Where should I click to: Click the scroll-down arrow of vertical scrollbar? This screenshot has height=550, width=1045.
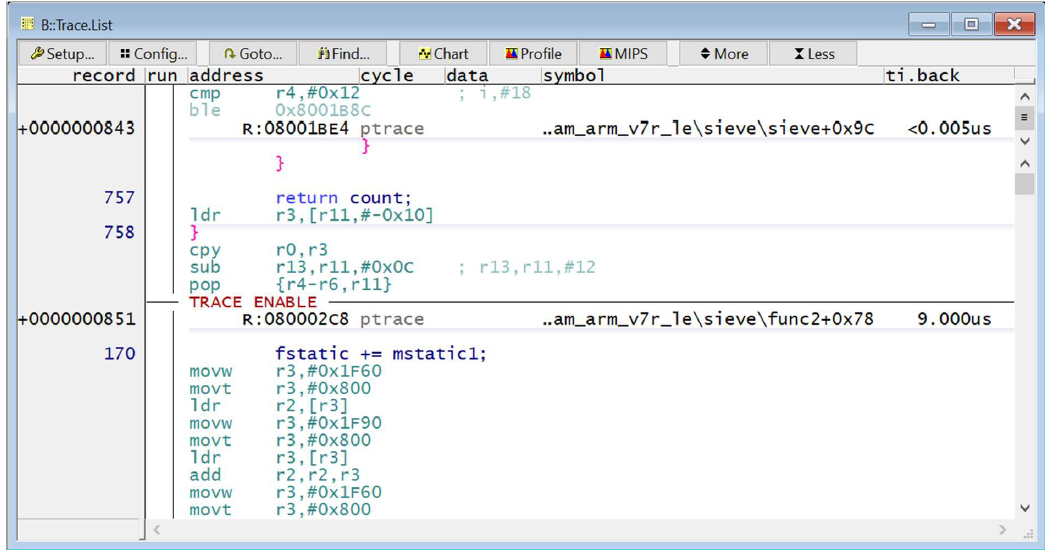pyautogui.click(x=1024, y=508)
